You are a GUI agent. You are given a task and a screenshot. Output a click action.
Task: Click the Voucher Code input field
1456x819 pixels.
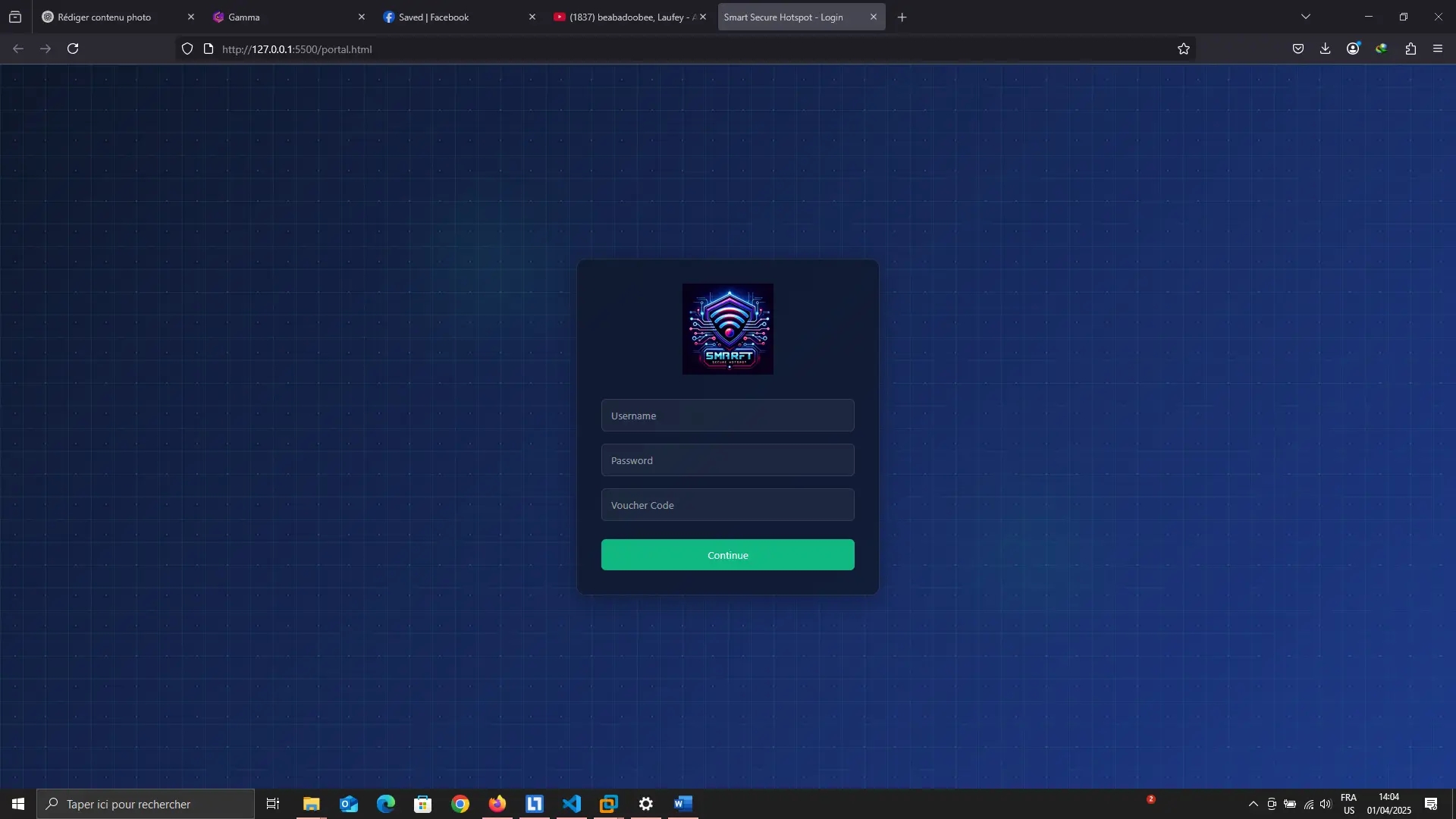[x=728, y=505]
